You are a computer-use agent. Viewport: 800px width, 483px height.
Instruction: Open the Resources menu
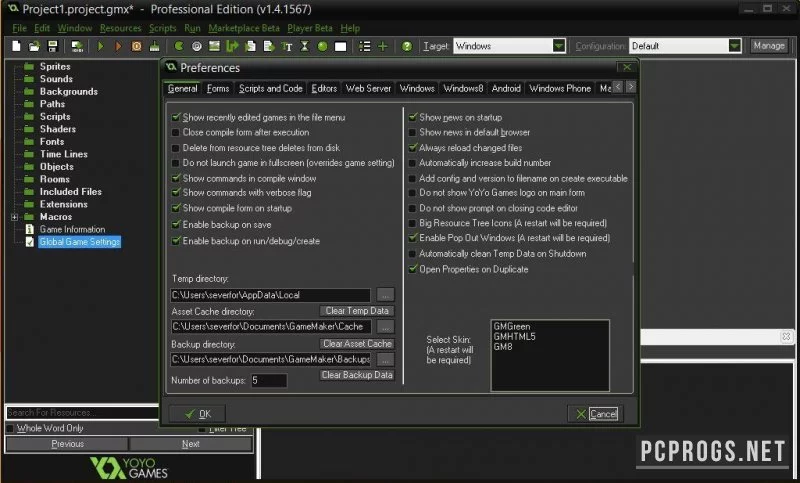(120, 28)
